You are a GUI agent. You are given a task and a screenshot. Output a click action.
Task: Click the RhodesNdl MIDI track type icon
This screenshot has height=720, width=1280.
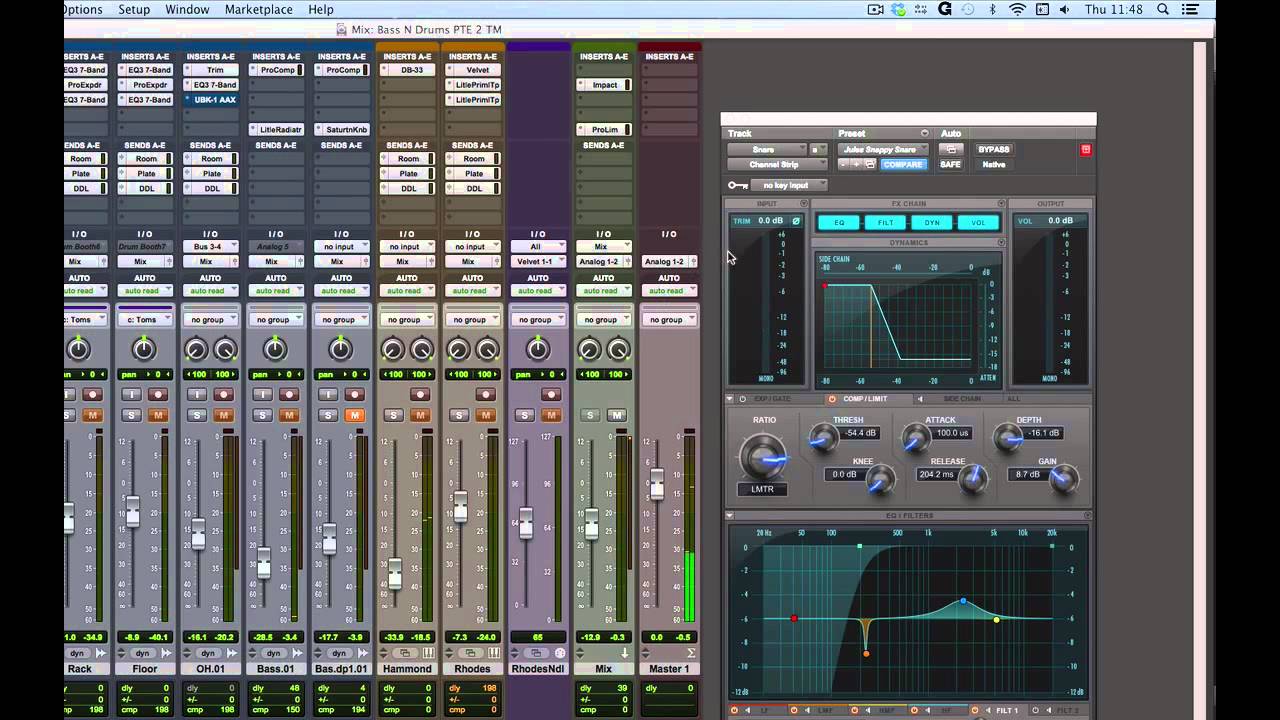click(x=559, y=653)
